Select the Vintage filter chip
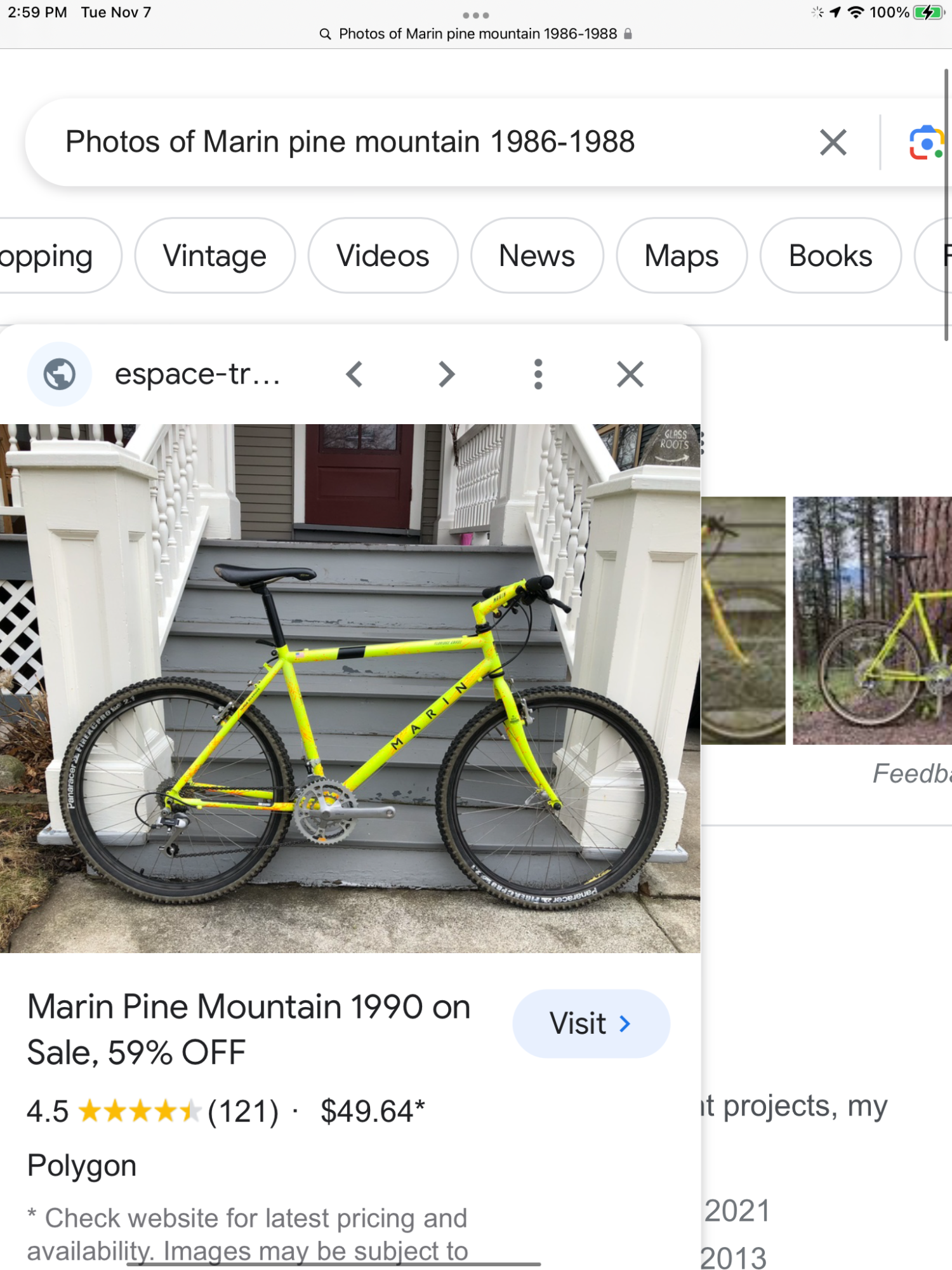 (x=214, y=255)
